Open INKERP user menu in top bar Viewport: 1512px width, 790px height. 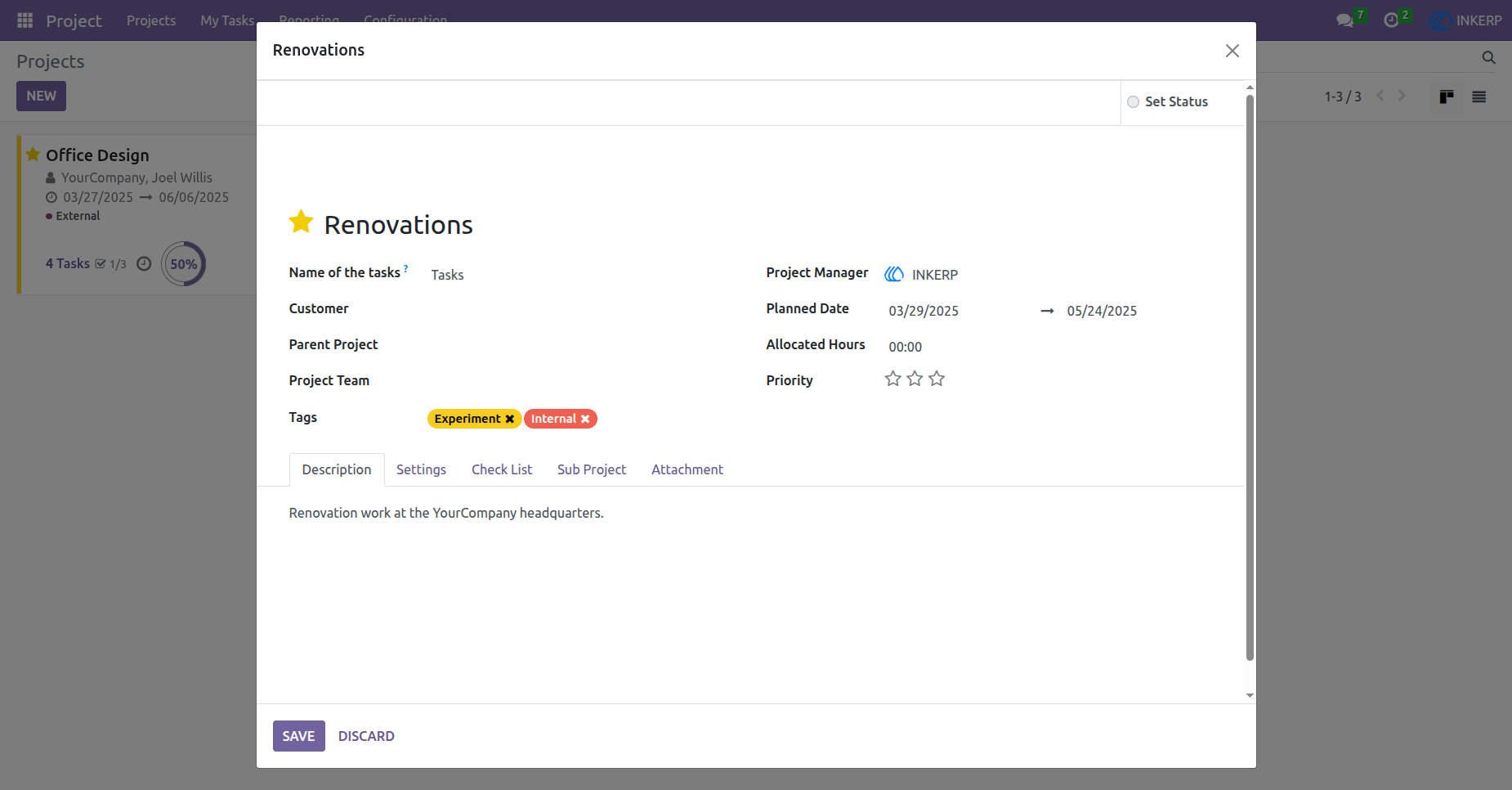pyautogui.click(x=1465, y=20)
